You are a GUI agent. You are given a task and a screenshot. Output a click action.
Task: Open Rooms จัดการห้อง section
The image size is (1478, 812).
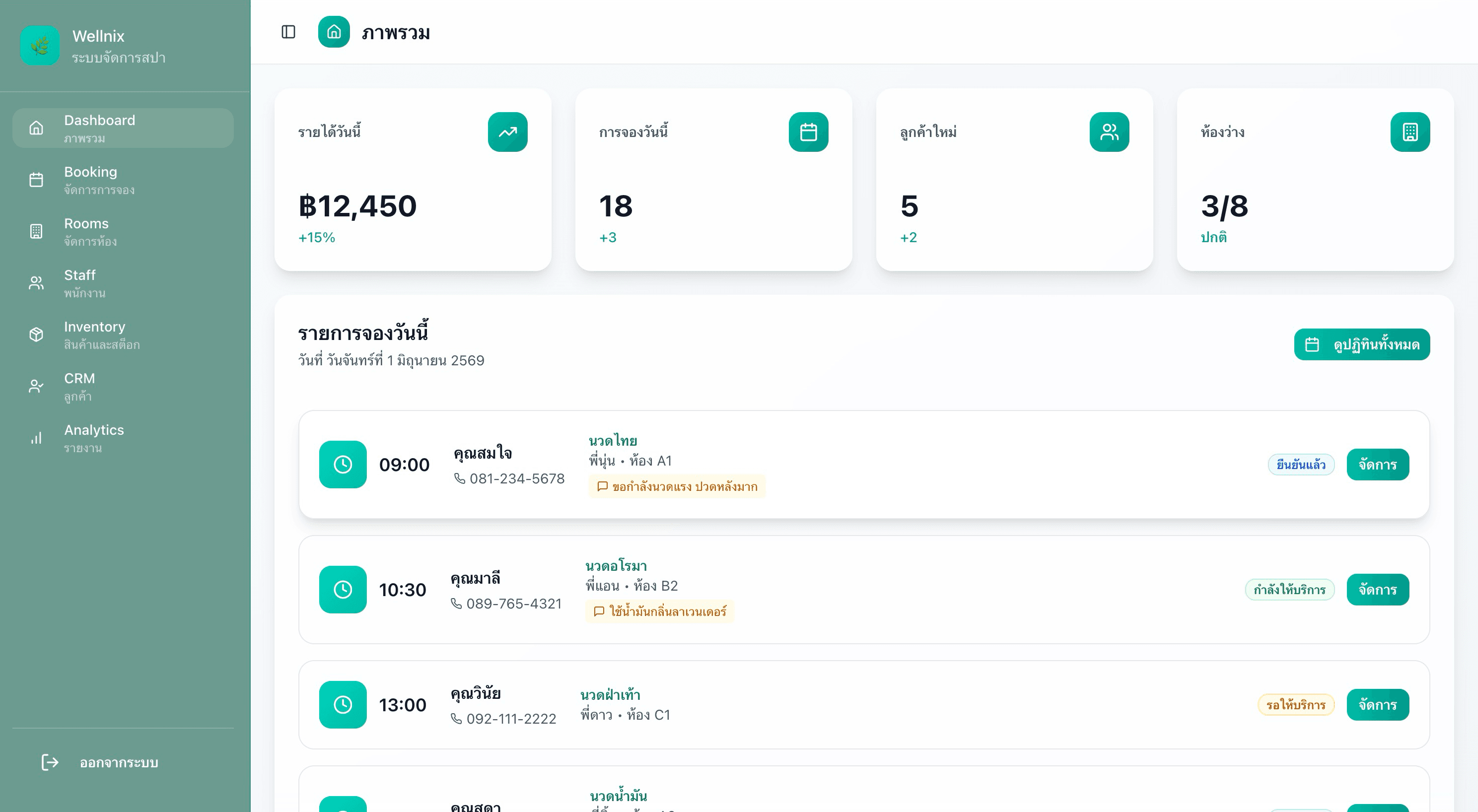tap(123, 232)
